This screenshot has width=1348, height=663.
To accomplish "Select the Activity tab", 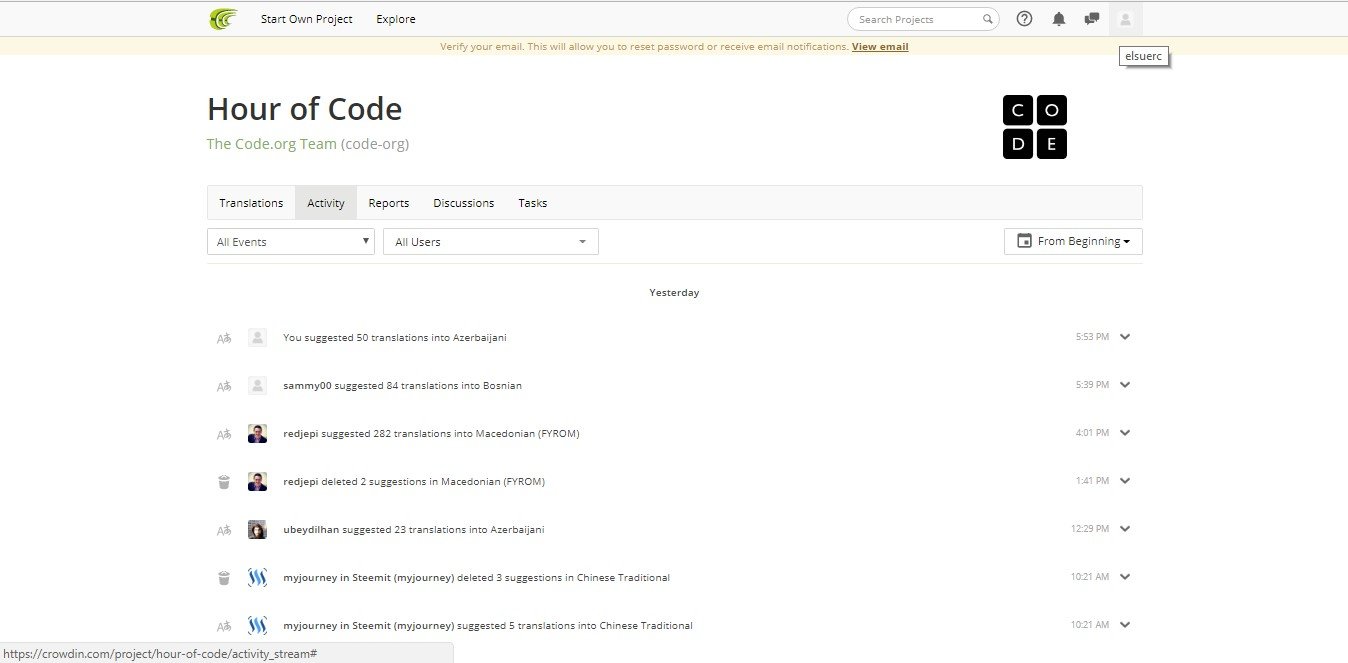I will (326, 203).
